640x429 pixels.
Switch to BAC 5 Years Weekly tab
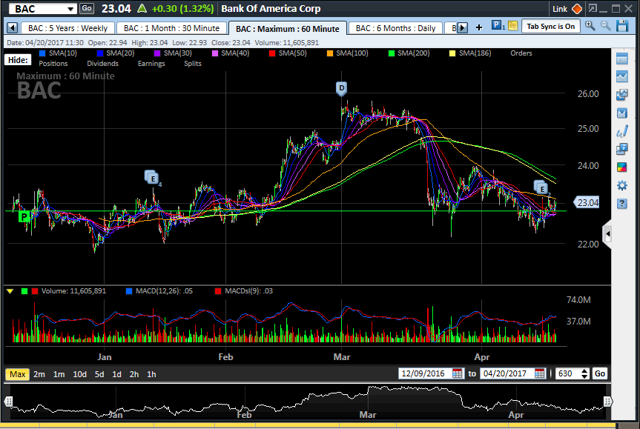(67, 28)
